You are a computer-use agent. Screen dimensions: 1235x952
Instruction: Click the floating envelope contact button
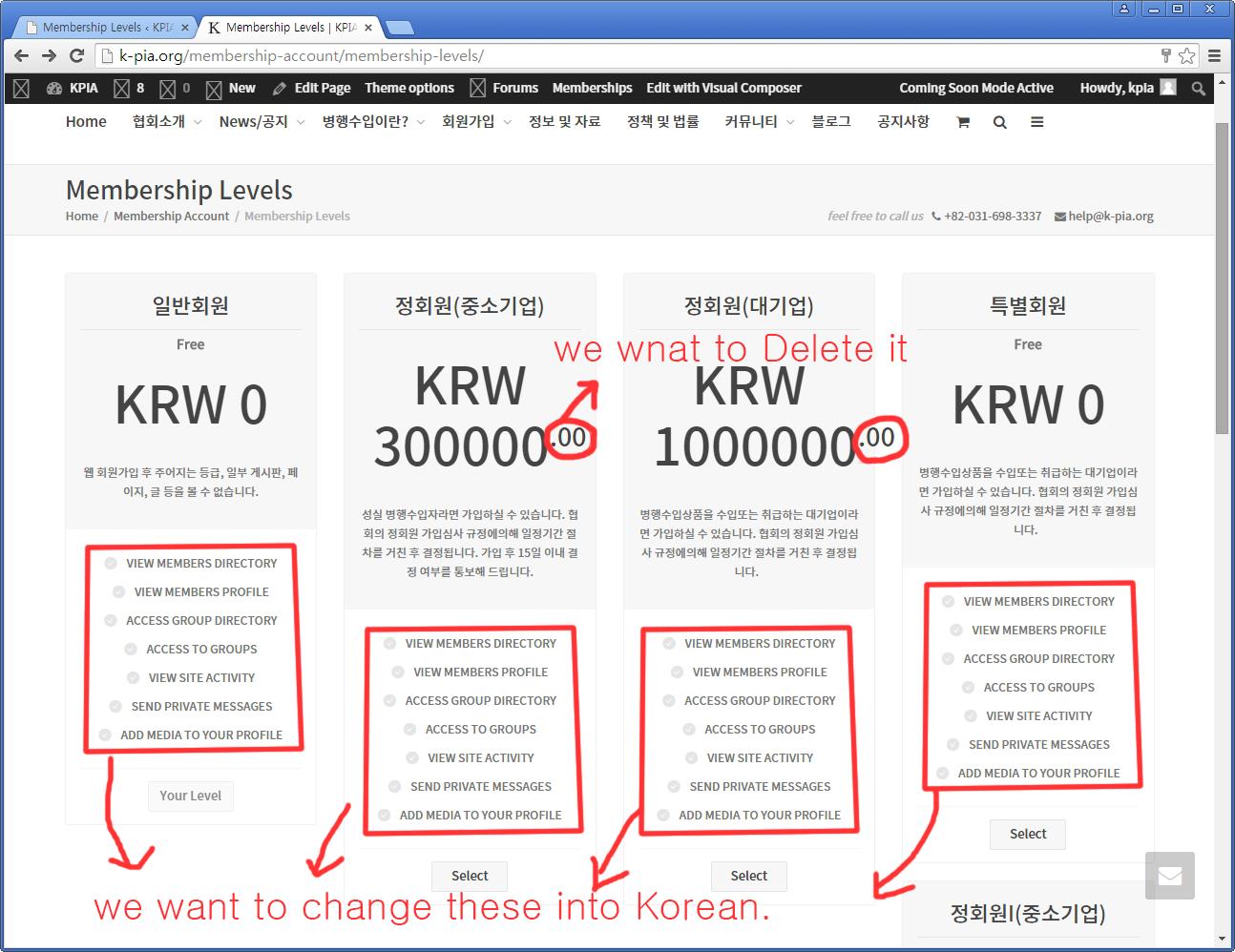[1169, 876]
